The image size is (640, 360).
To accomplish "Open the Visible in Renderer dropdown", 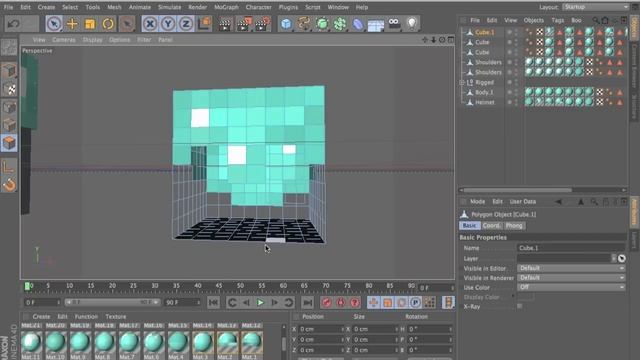I will [x=571, y=278].
